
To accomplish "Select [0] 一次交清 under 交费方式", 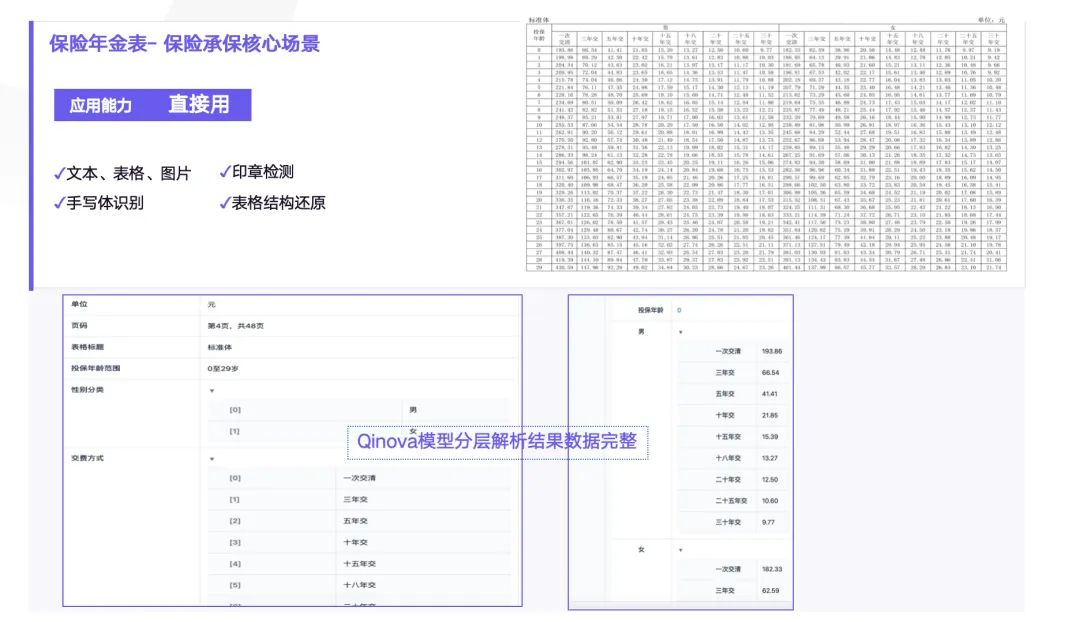I will 360,478.
